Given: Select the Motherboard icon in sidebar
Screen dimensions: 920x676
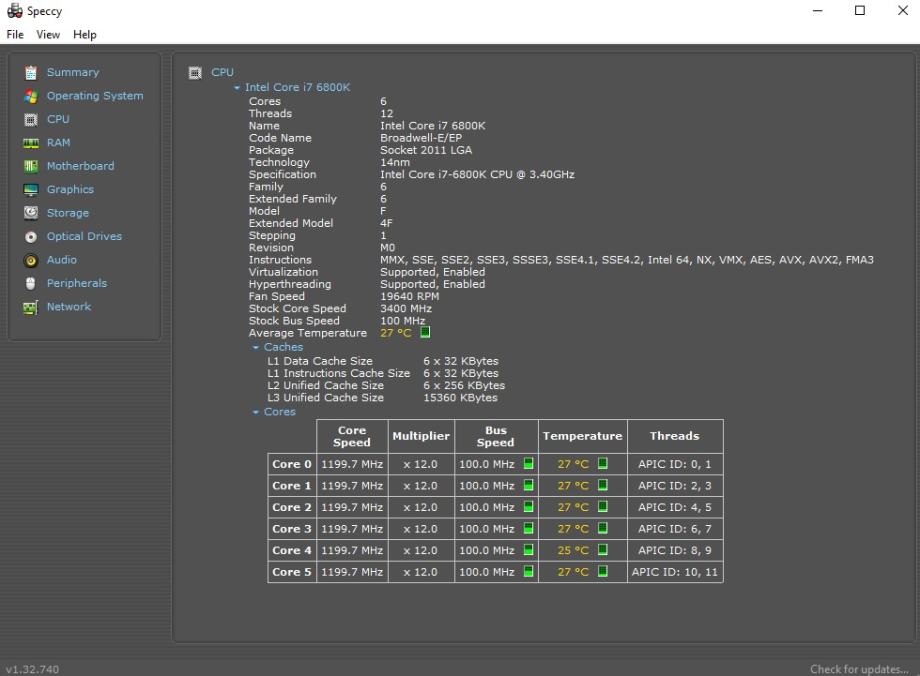Looking at the screenshot, I should (x=31, y=166).
